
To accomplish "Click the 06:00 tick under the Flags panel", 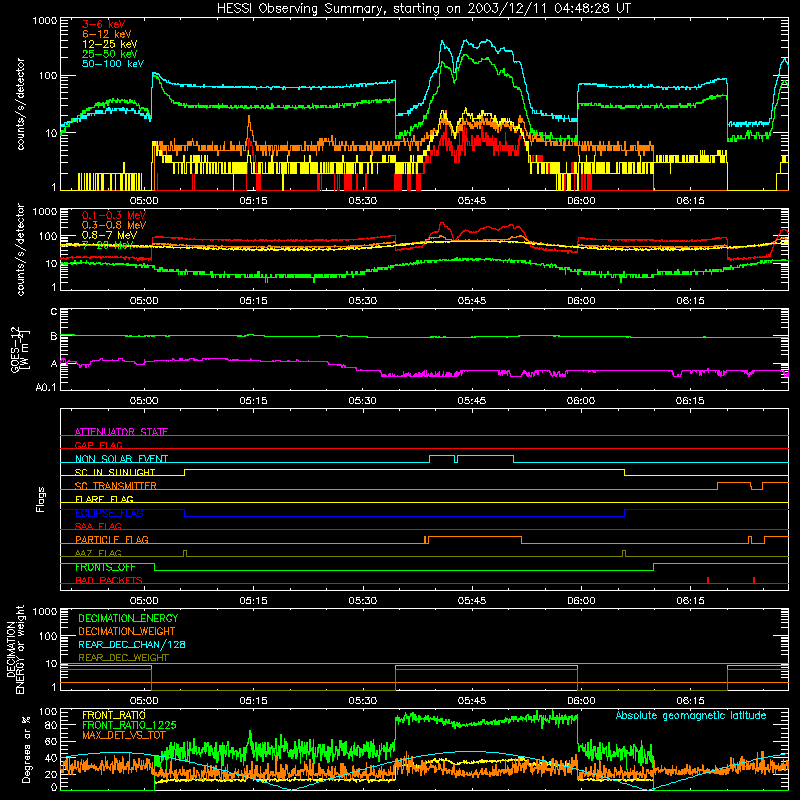I will tap(581, 600).
